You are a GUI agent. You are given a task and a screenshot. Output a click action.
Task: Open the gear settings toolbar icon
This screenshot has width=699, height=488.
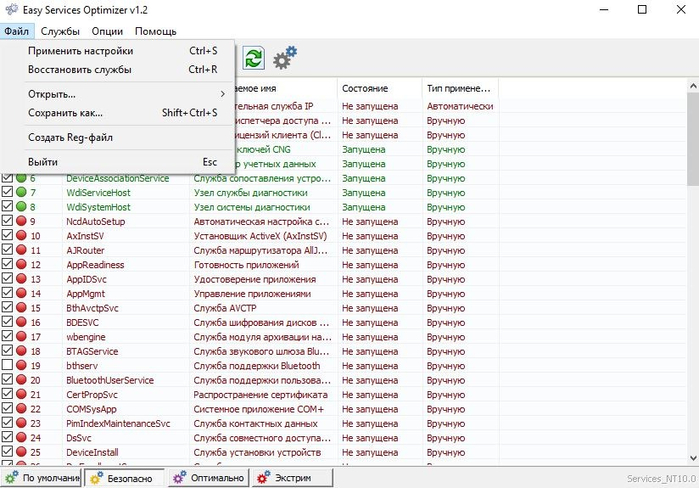pos(285,57)
